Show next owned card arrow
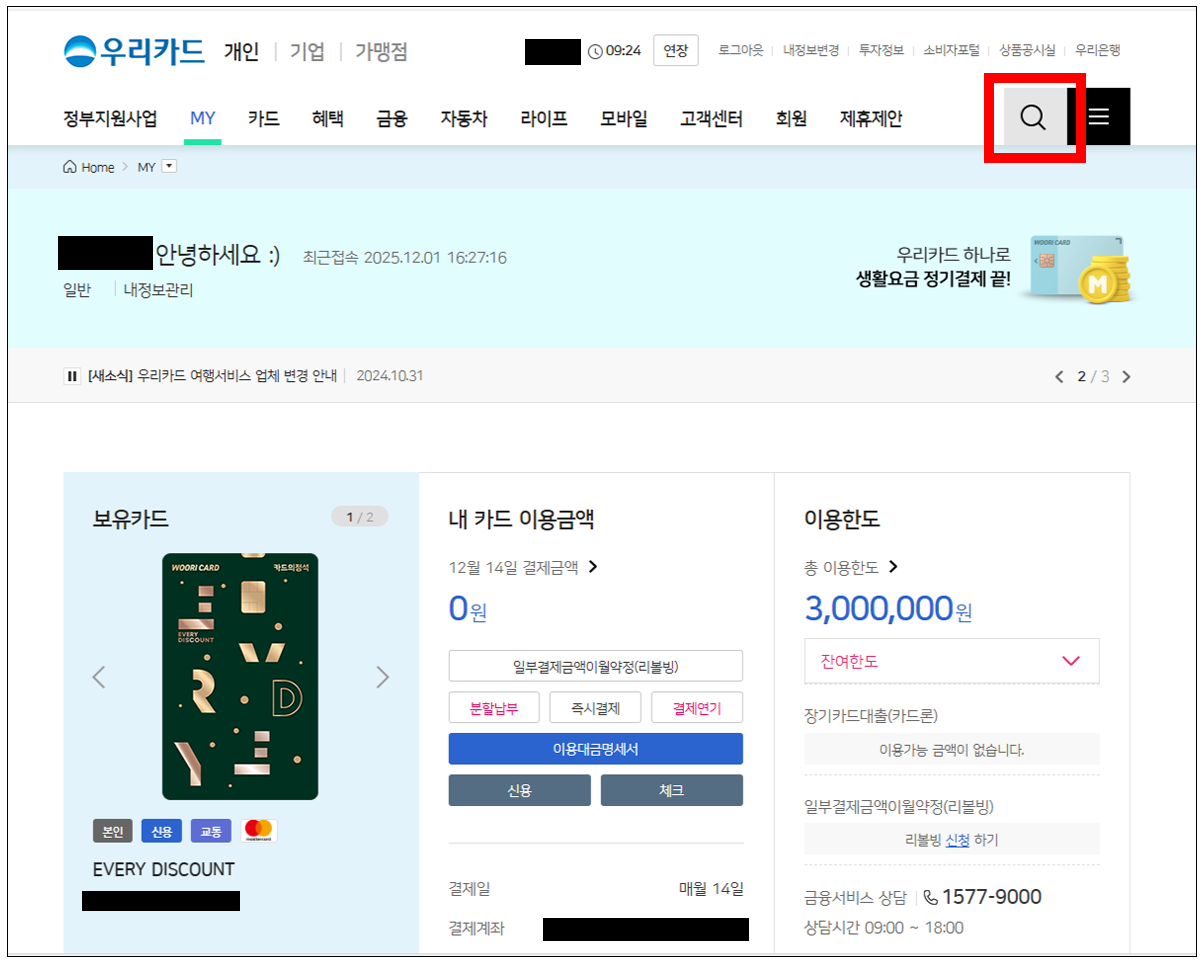The width and height of the screenshot is (1204, 963). [x=382, y=677]
